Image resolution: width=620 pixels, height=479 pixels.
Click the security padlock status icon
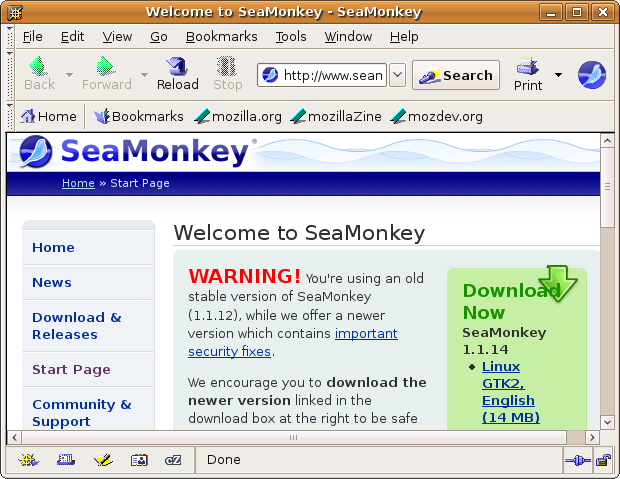click(603, 461)
